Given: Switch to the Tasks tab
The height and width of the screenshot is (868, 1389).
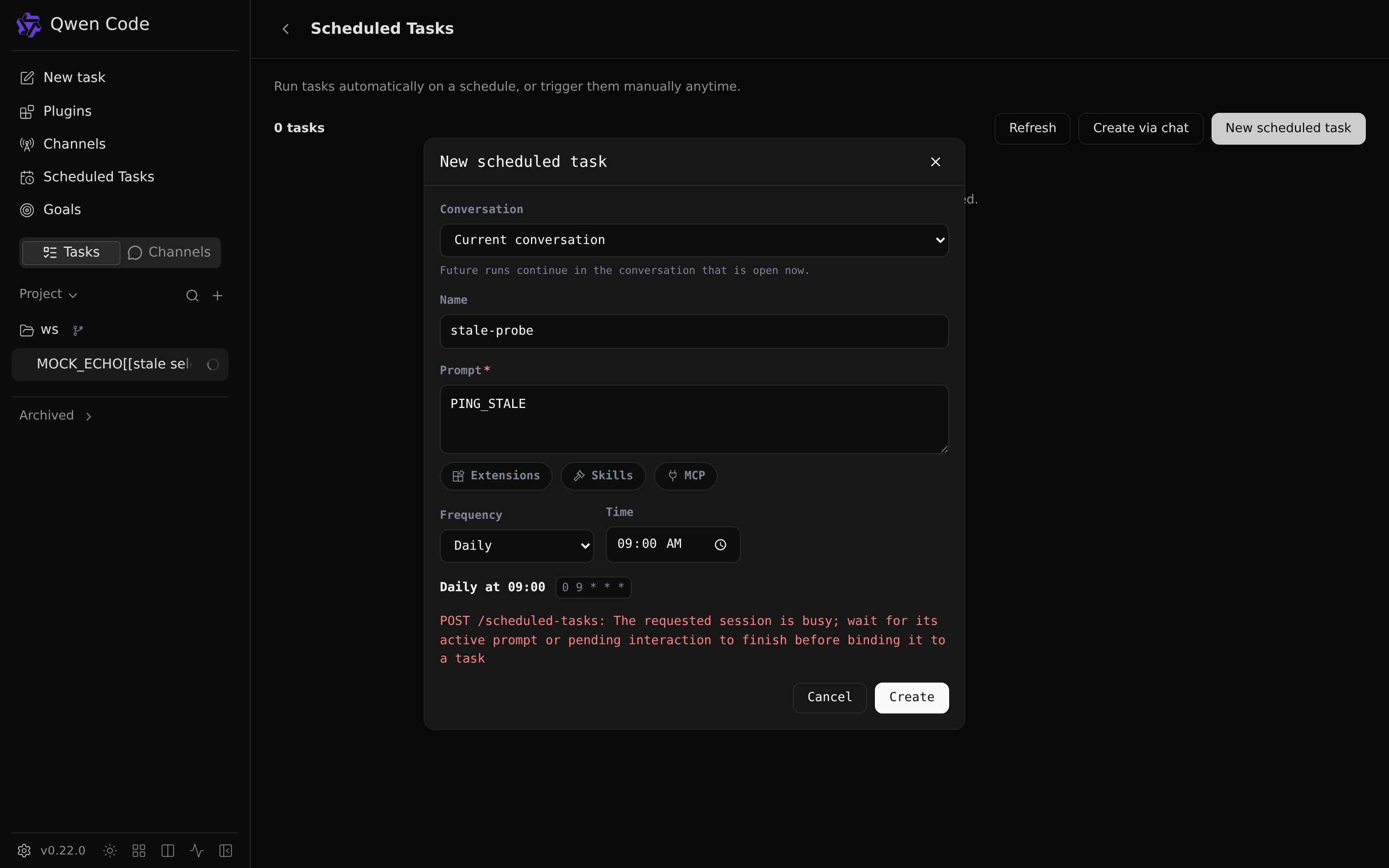Looking at the screenshot, I should click(71, 253).
